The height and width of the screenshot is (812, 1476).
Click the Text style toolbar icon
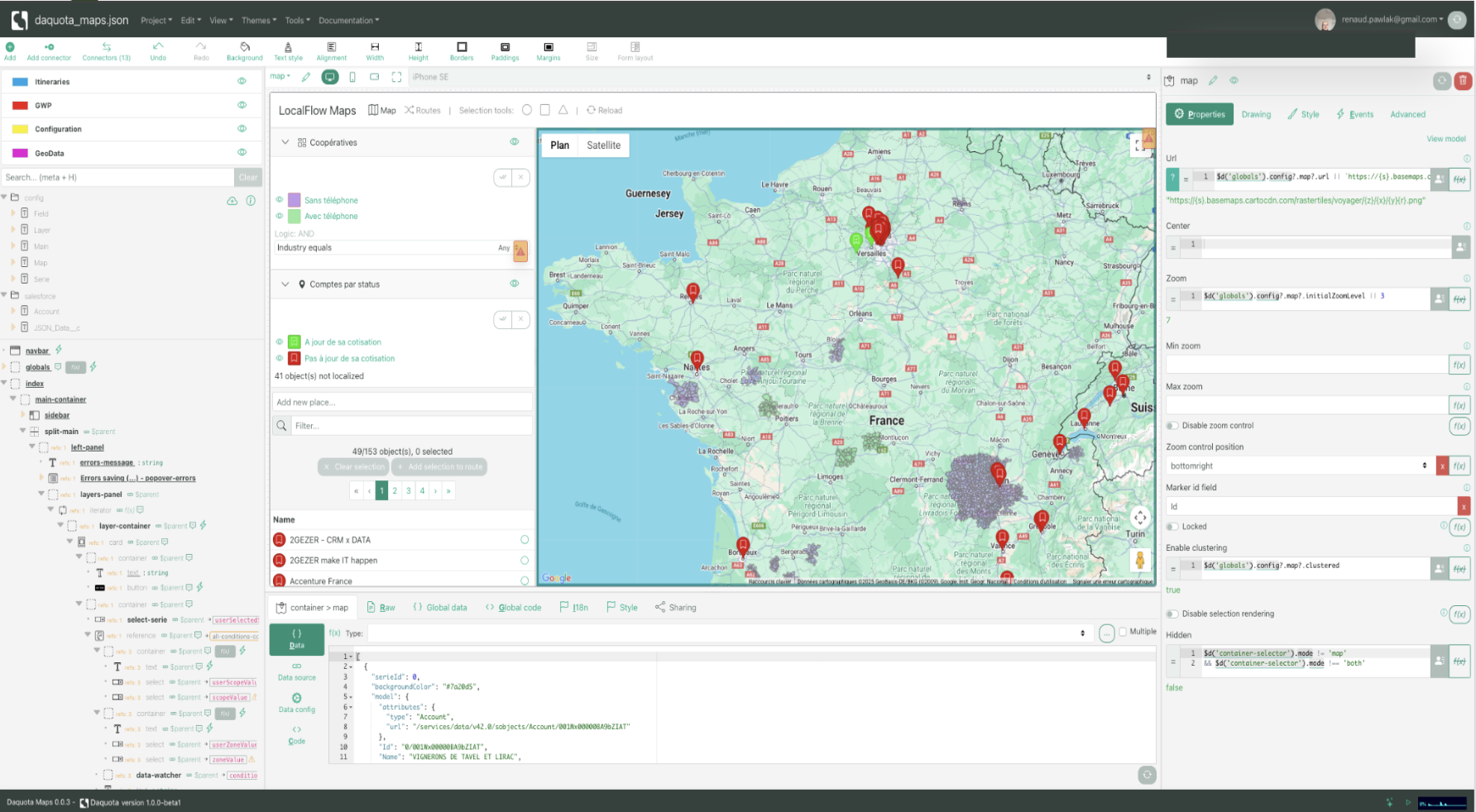coord(287,47)
